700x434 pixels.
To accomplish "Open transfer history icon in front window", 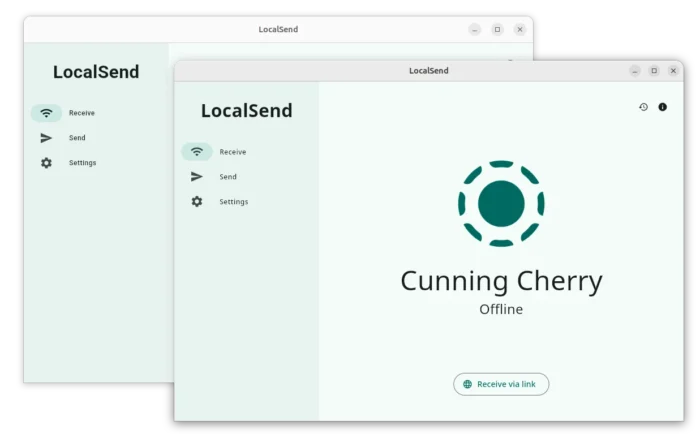I will coord(643,107).
